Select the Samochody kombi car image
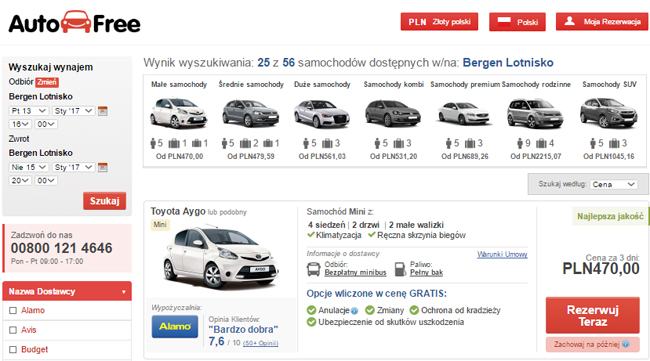 393,113
